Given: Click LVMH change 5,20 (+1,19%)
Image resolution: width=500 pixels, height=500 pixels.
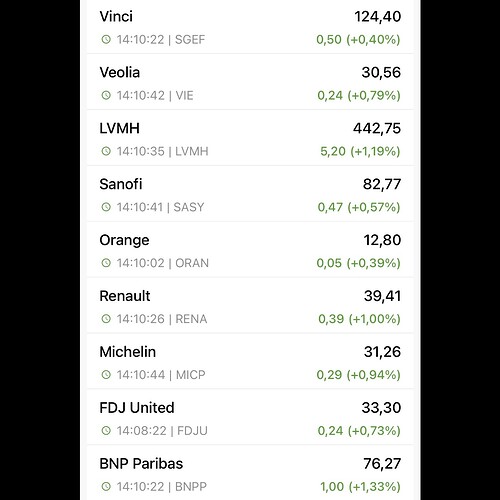Looking at the screenshot, I should pos(360,151).
